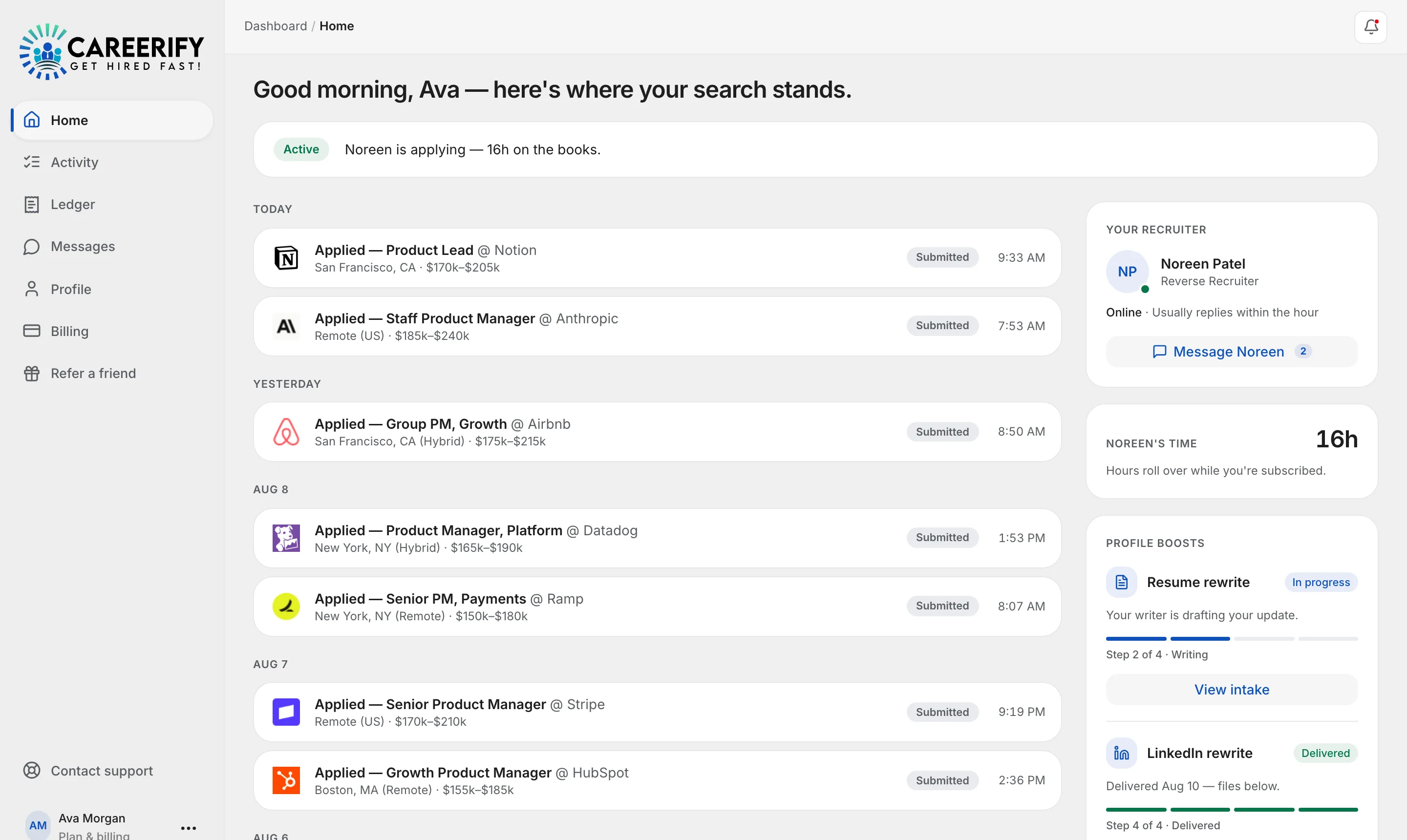1407x840 pixels.
Task: Click the In progress badge
Action: 1321,582
